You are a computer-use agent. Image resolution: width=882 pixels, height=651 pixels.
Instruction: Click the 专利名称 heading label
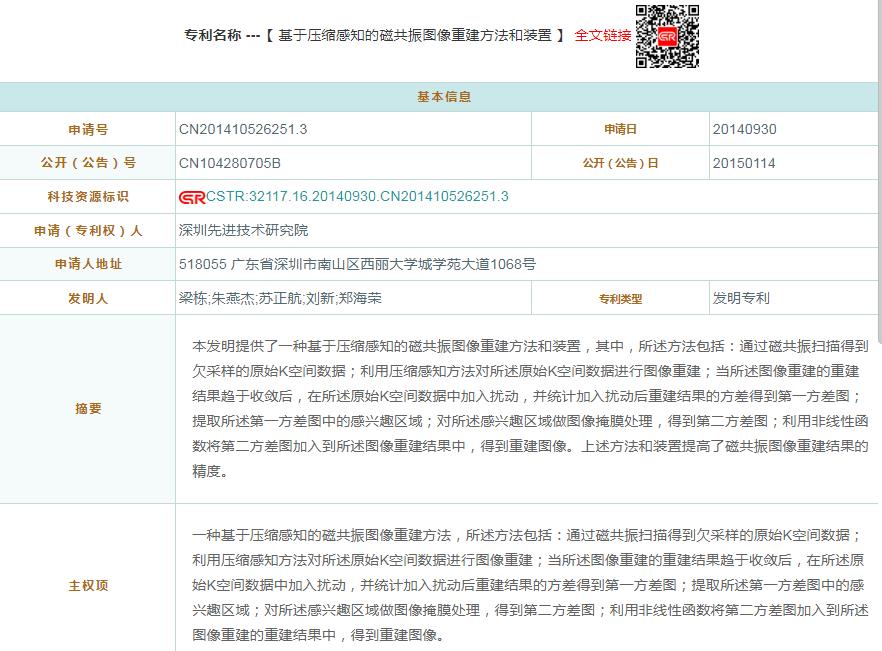pos(214,35)
